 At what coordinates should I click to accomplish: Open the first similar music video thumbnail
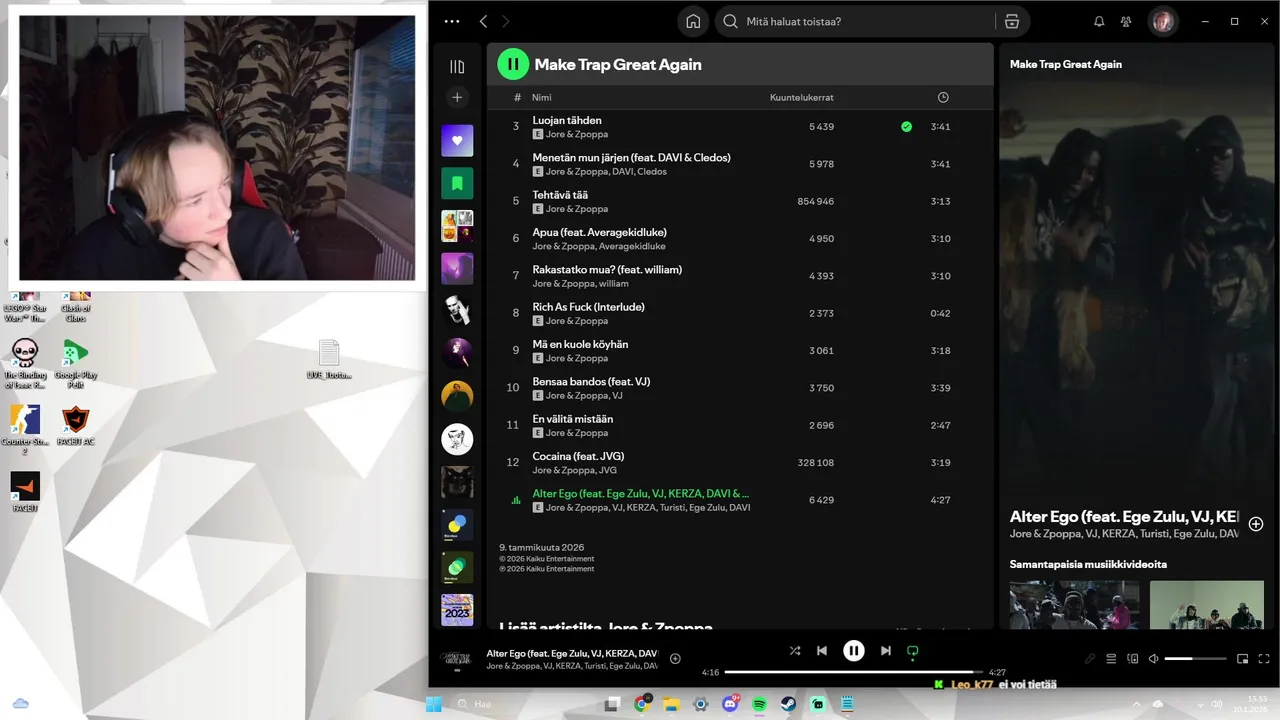click(1074, 604)
